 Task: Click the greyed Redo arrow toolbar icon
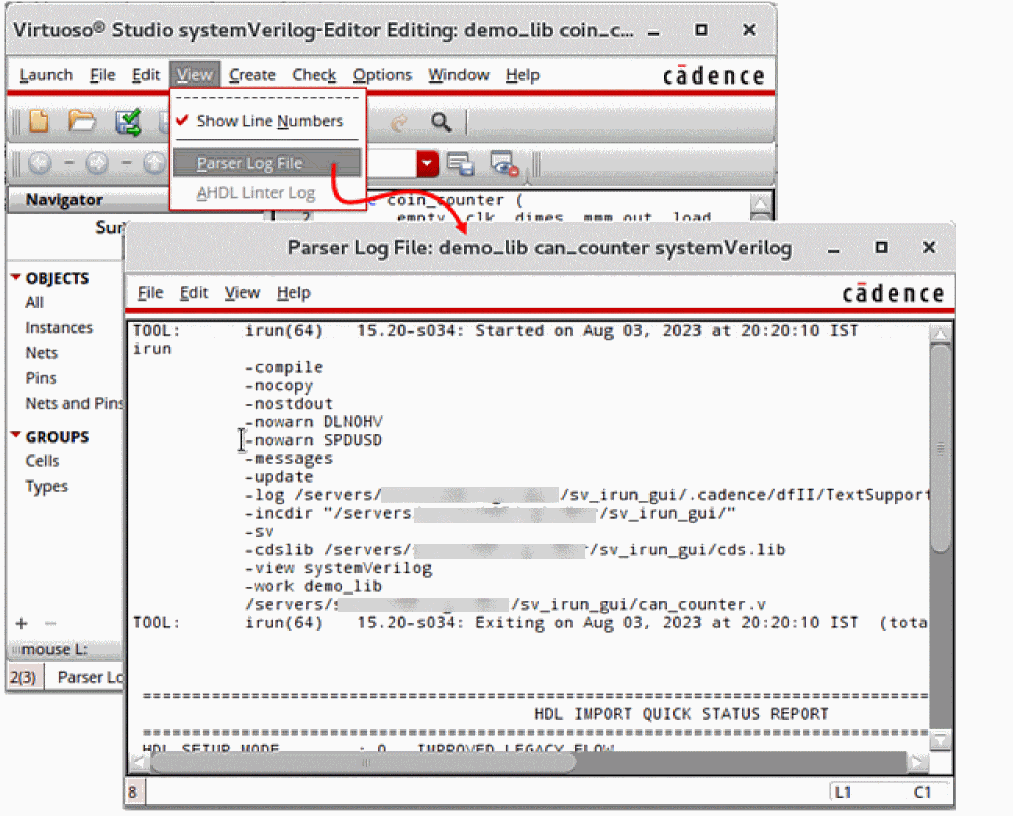click(x=399, y=122)
